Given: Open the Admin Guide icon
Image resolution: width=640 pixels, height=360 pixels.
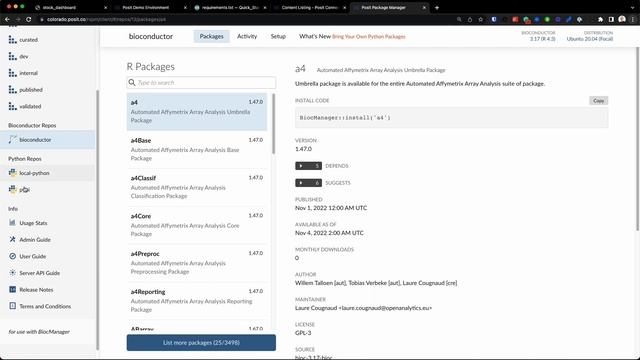Looking at the screenshot, I should tap(13, 240).
